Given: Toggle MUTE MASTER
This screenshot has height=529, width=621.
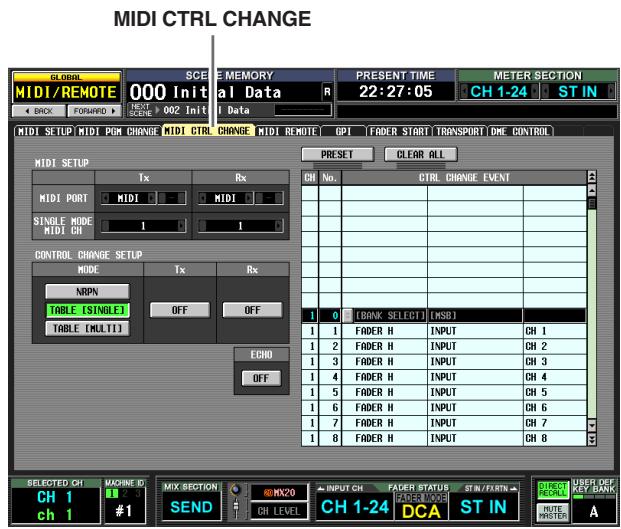Looking at the screenshot, I should (552, 512).
